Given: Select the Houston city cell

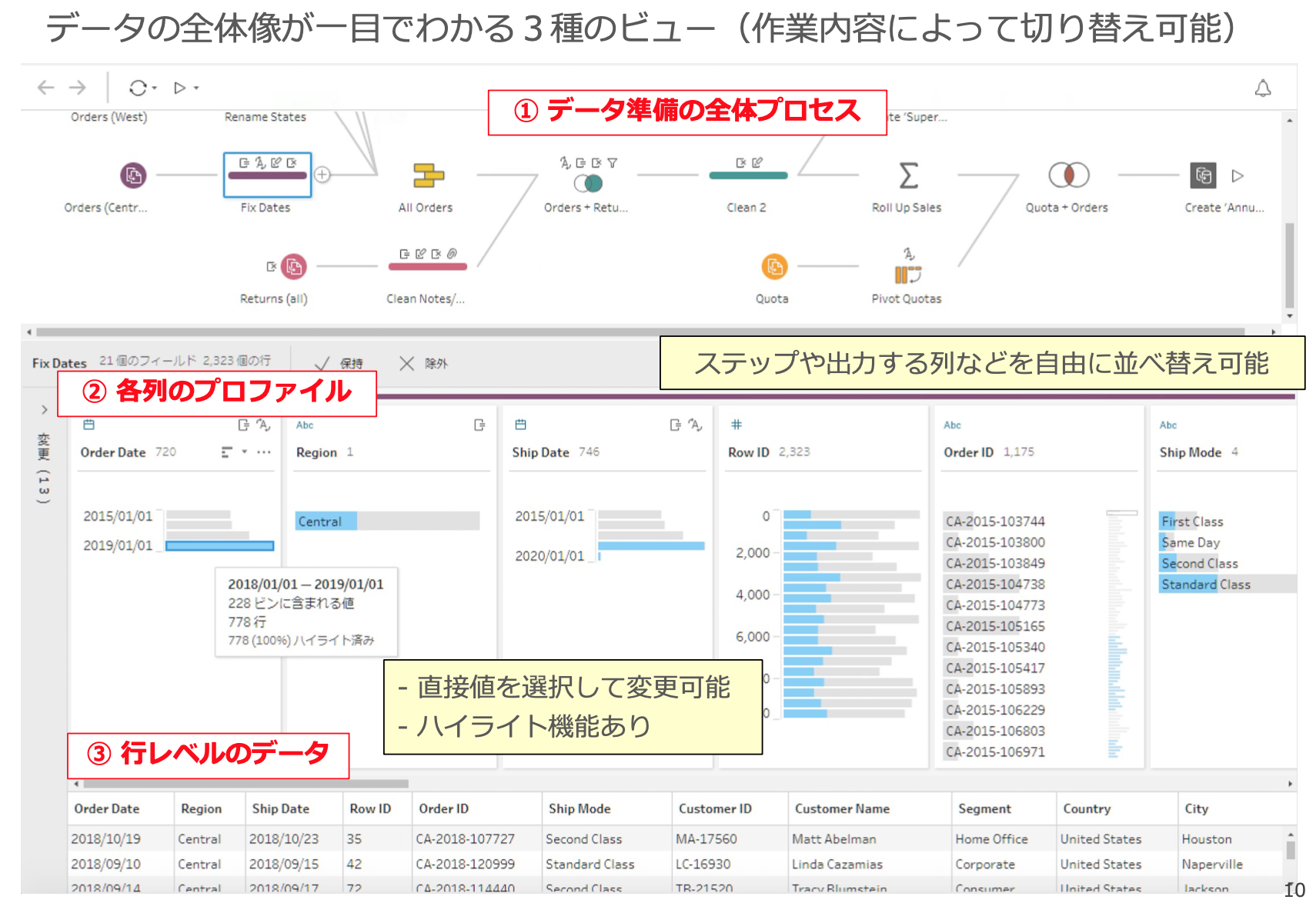Looking at the screenshot, I should pyautogui.click(x=1207, y=839).
